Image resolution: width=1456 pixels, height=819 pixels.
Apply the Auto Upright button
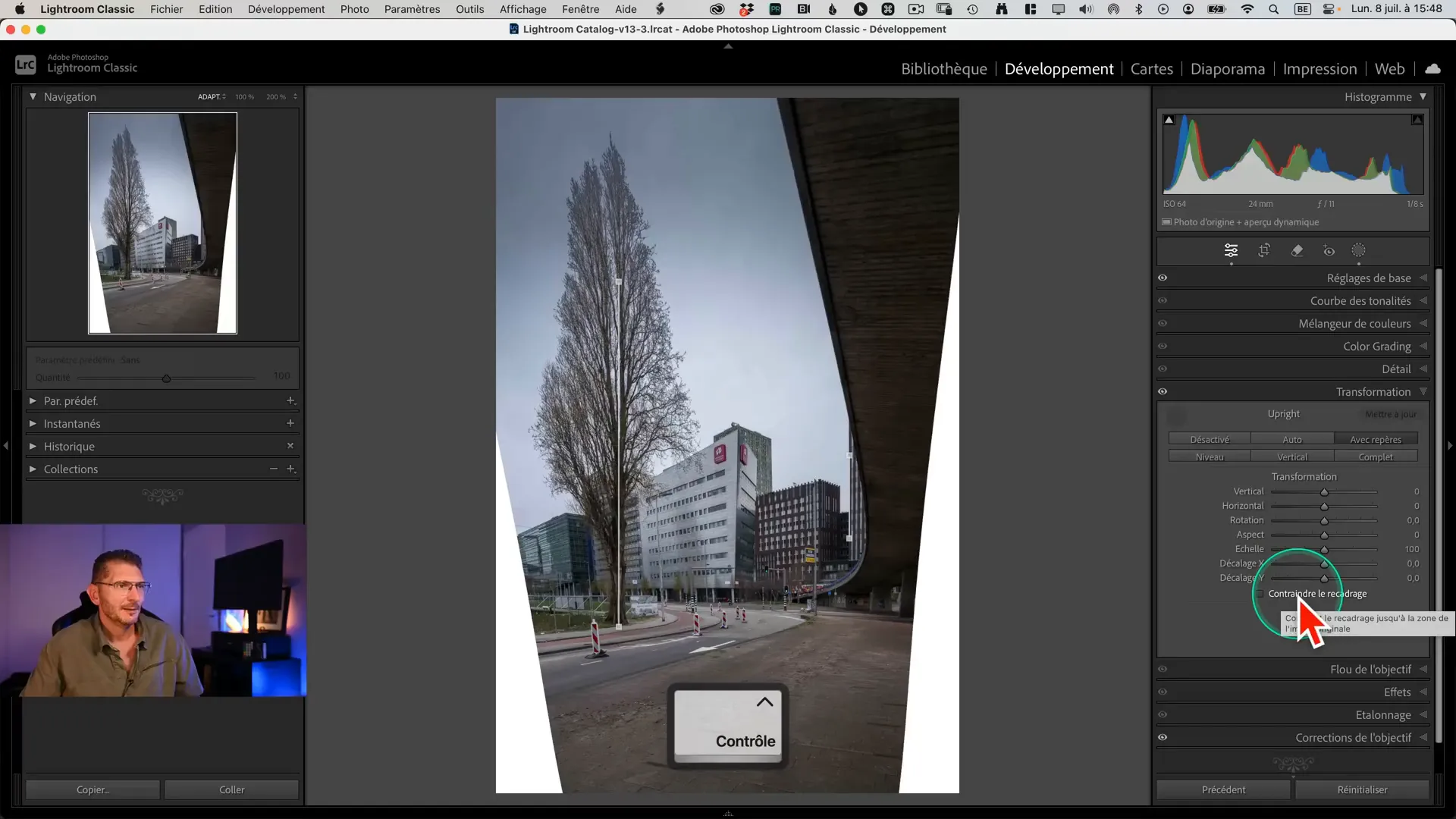pos(1291,439)
